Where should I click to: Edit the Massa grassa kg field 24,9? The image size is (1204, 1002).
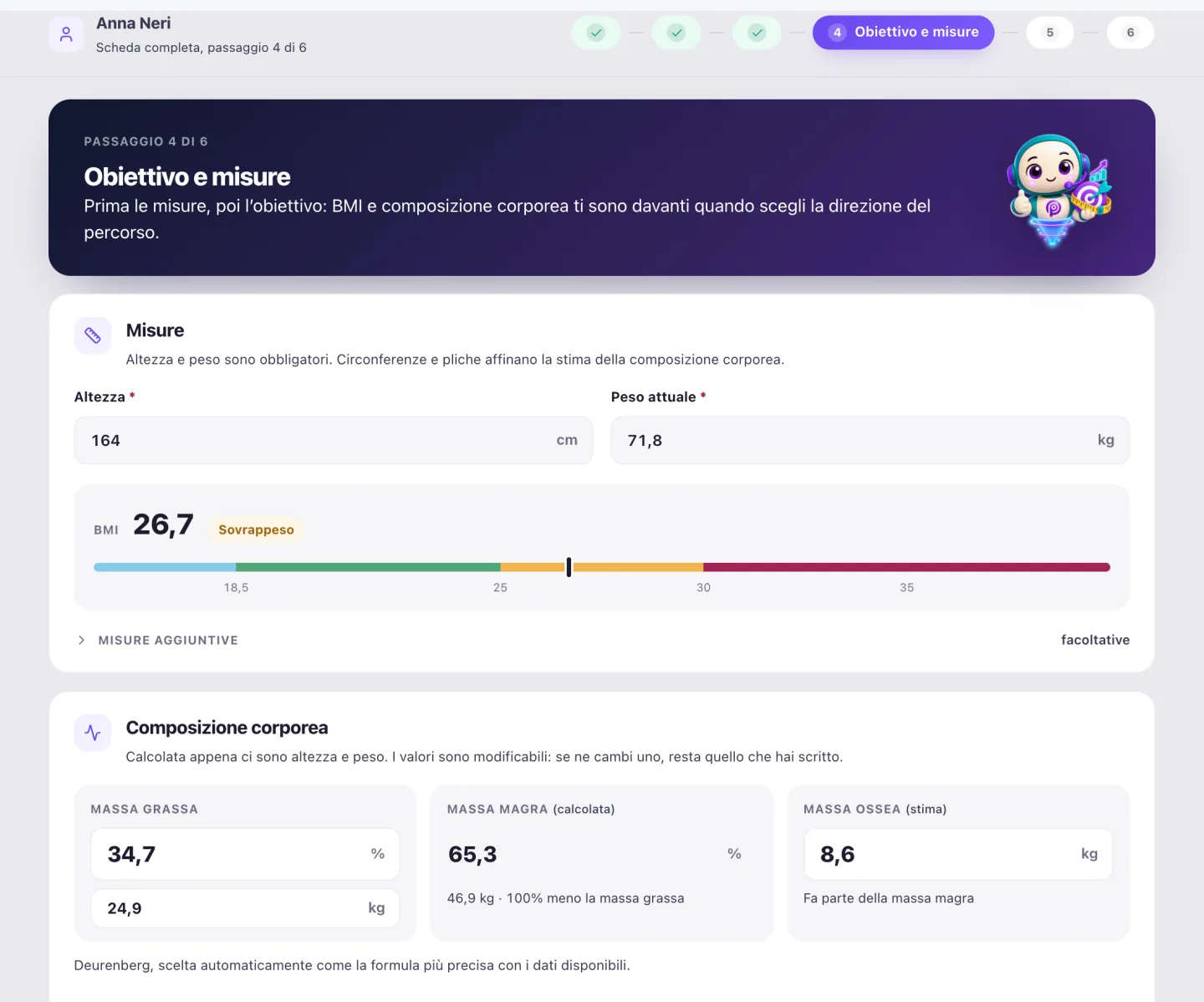click(245, 908)
